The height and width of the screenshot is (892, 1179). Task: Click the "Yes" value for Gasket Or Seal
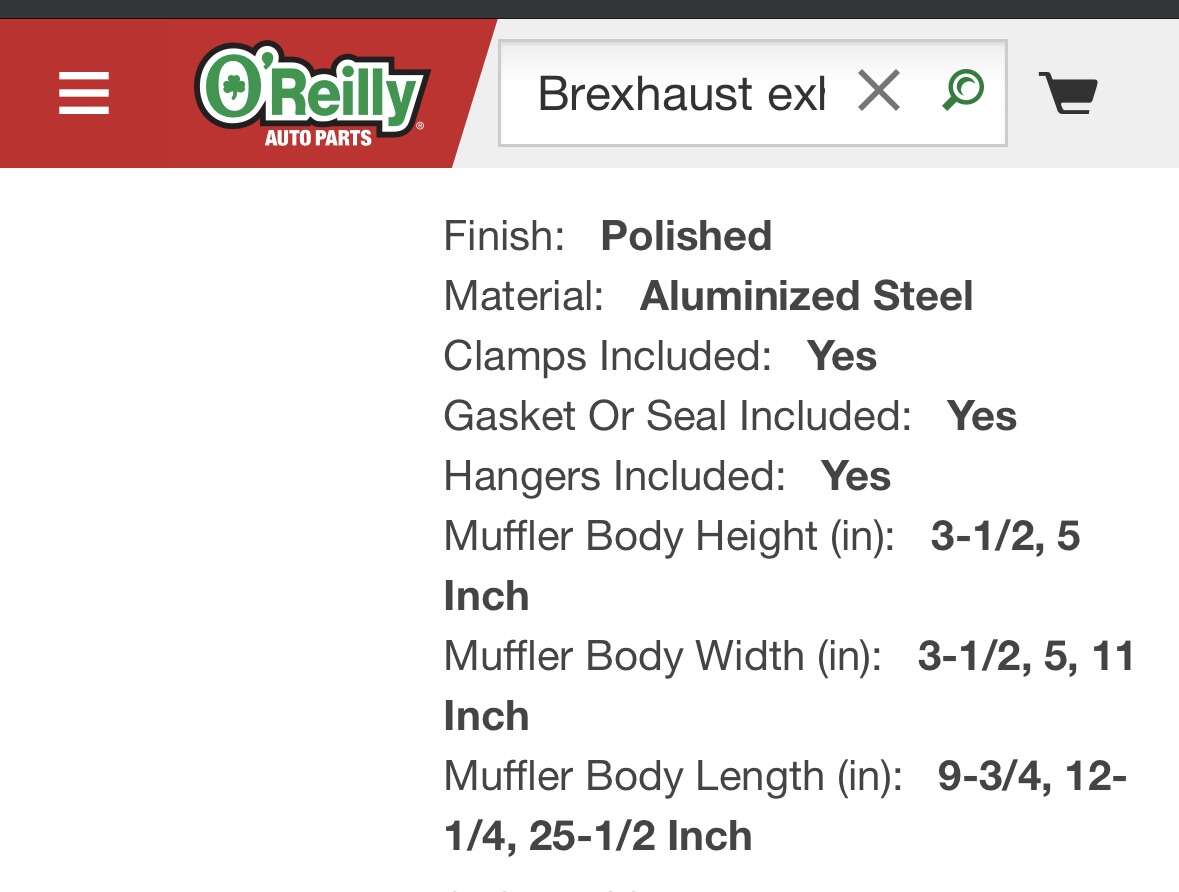click(982, 417)
